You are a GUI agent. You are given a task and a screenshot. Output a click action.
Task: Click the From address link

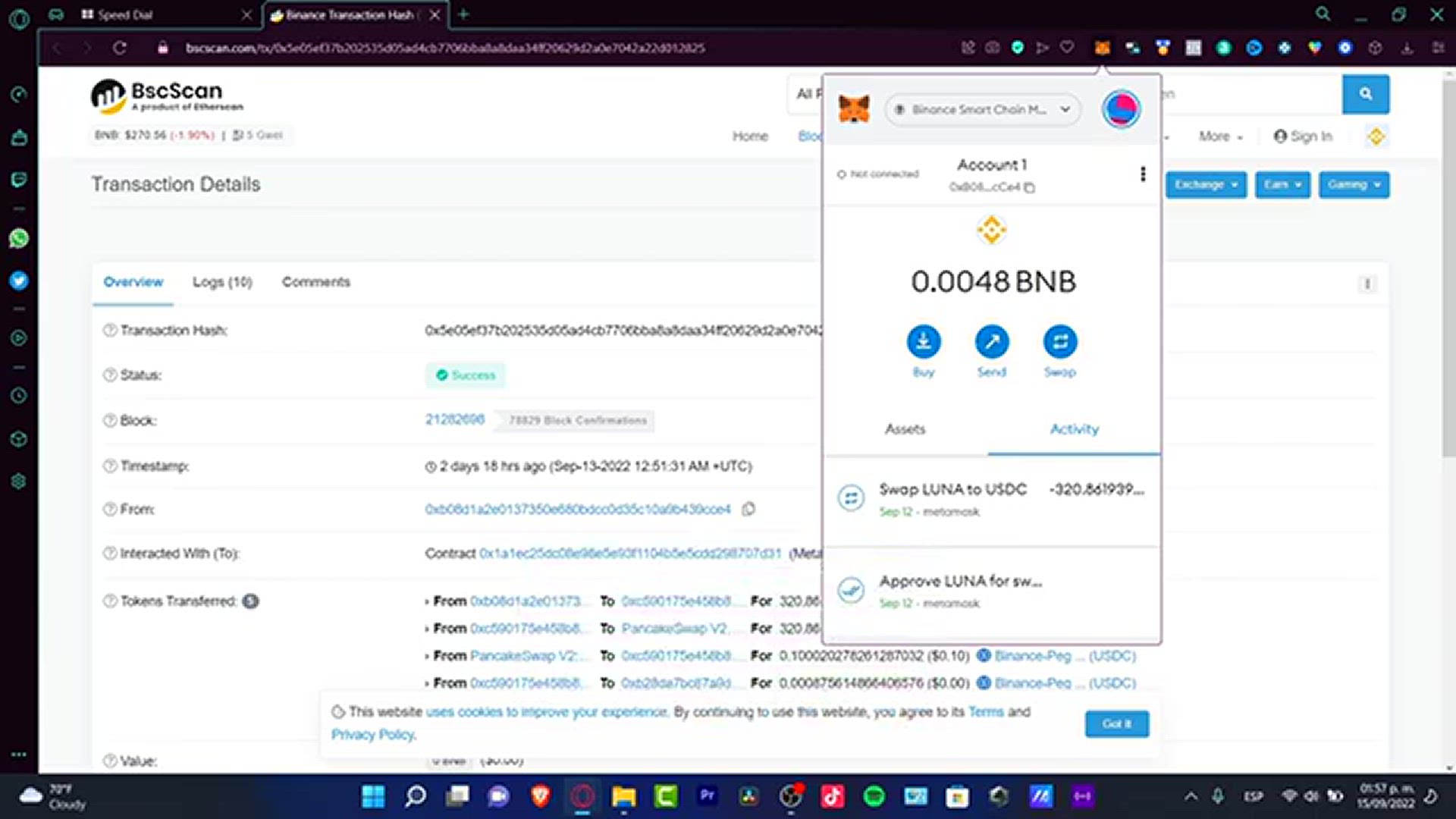[578, 510]
